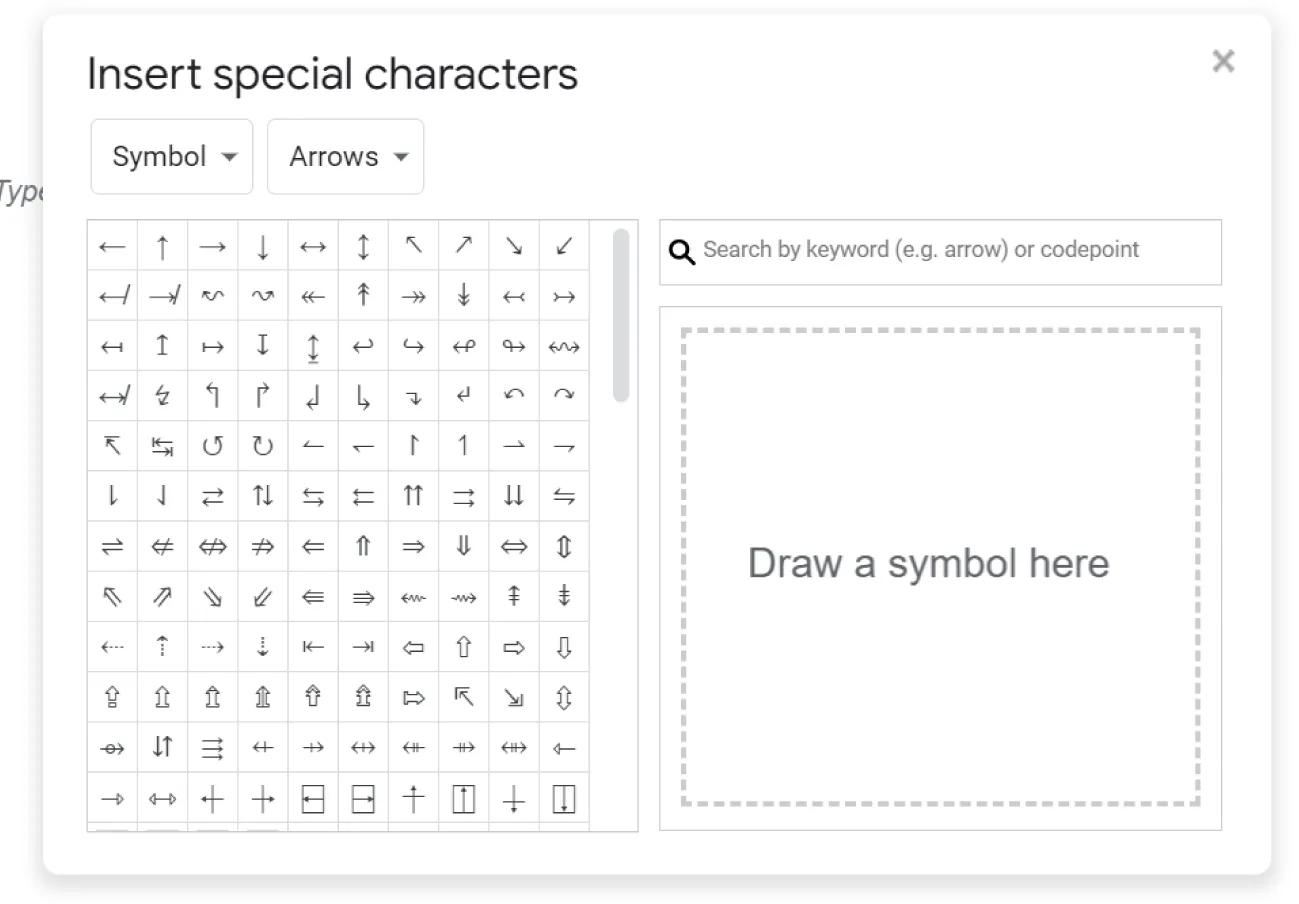Select the clockwise open circle arrow
The width and height of the screenshot is (1299, 904).
click(x=262, y=445)
